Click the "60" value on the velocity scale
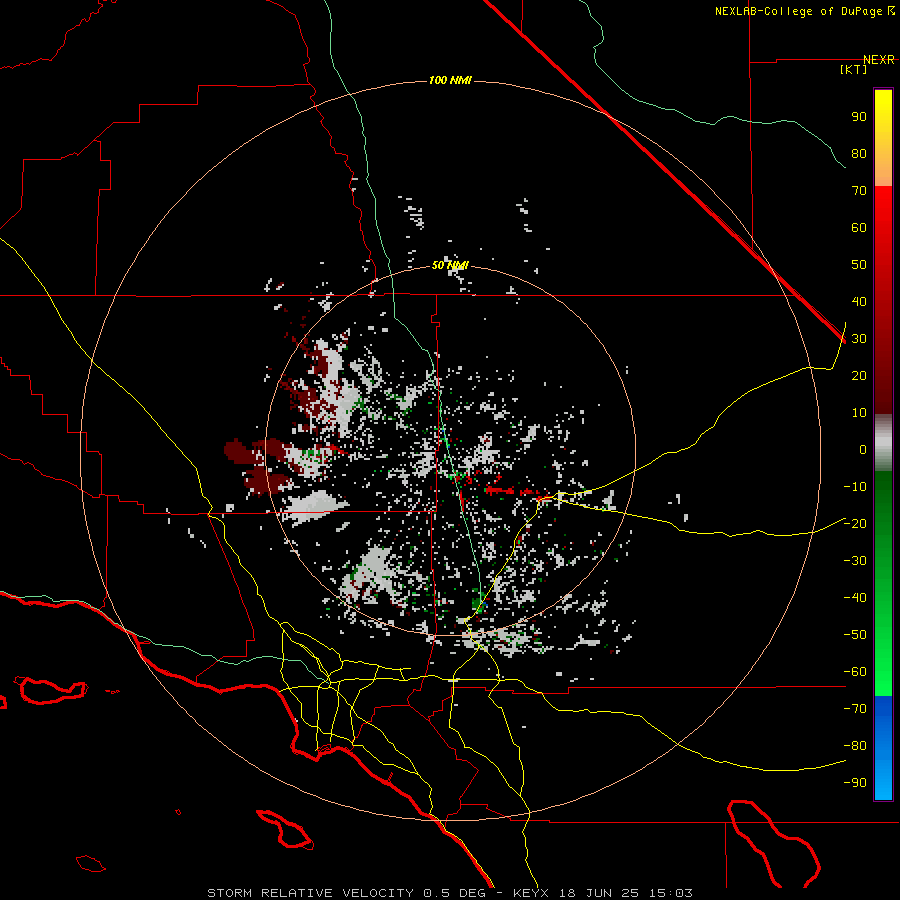This screenshot has height=900, width=900. [x=859, y=228]
